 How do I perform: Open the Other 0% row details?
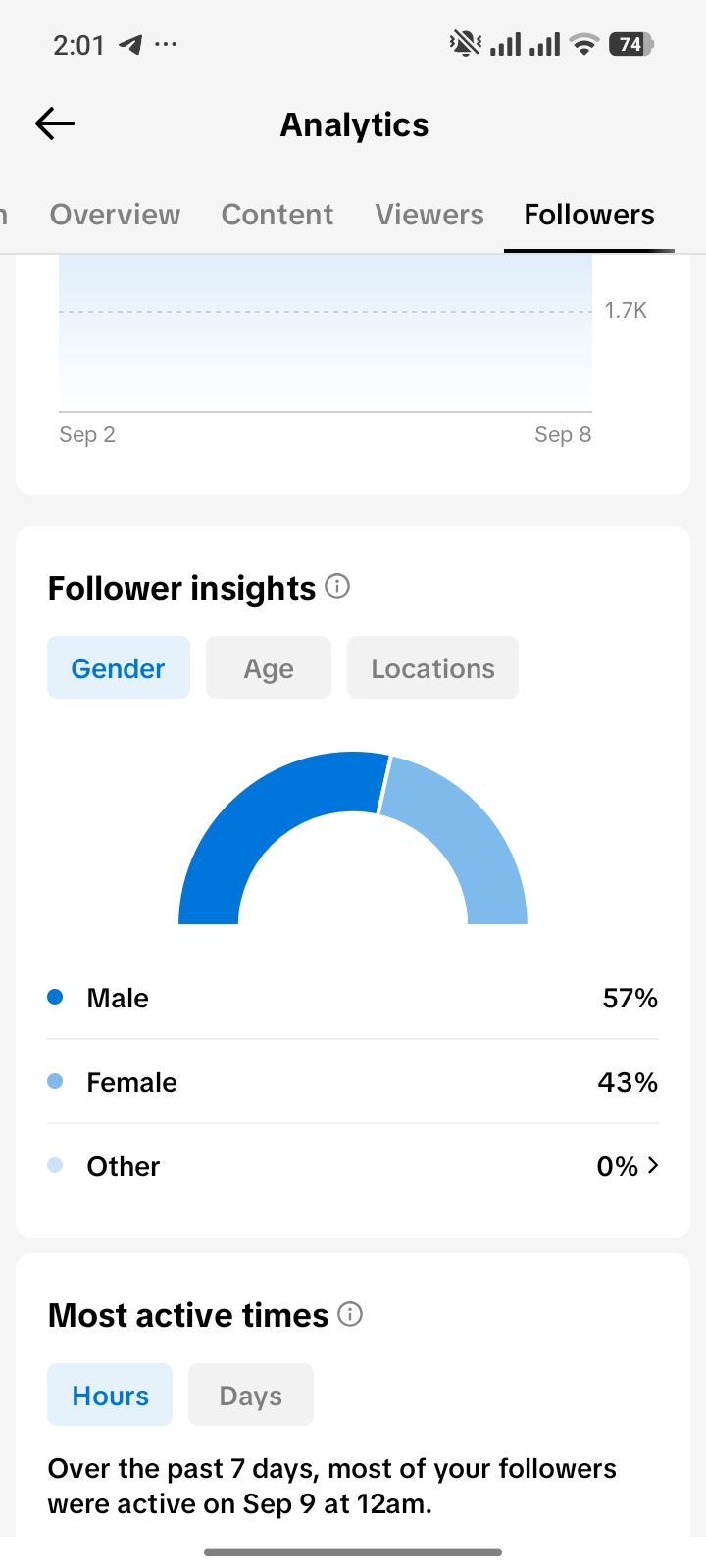click(353, 1166)
